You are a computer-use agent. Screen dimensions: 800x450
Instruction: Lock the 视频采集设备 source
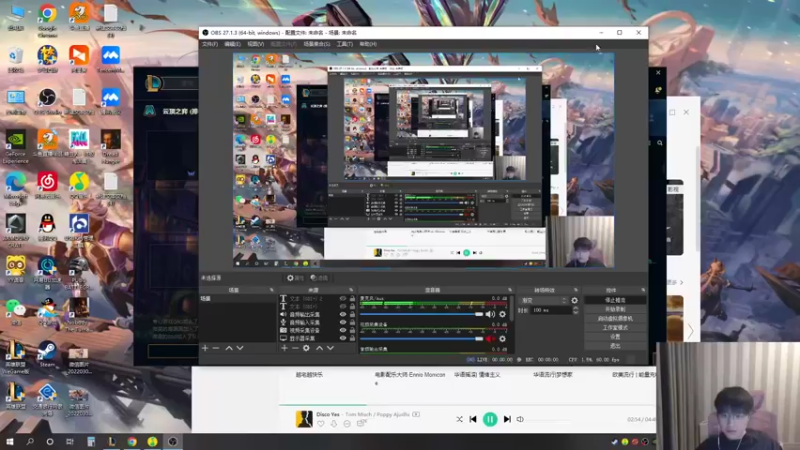(x=352, y=330)
